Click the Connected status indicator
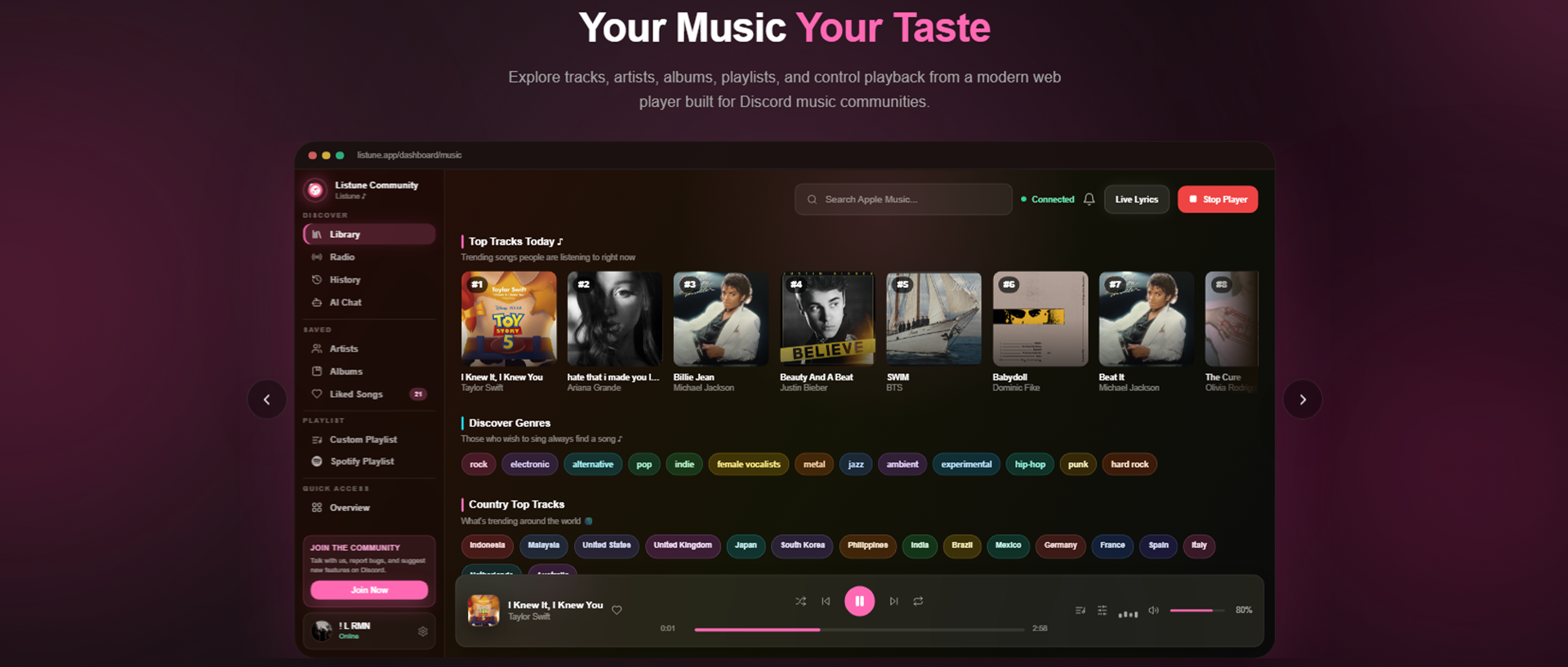This screenshot has width=1568, height=667. pyautogui.click(x=1048, y=200)
